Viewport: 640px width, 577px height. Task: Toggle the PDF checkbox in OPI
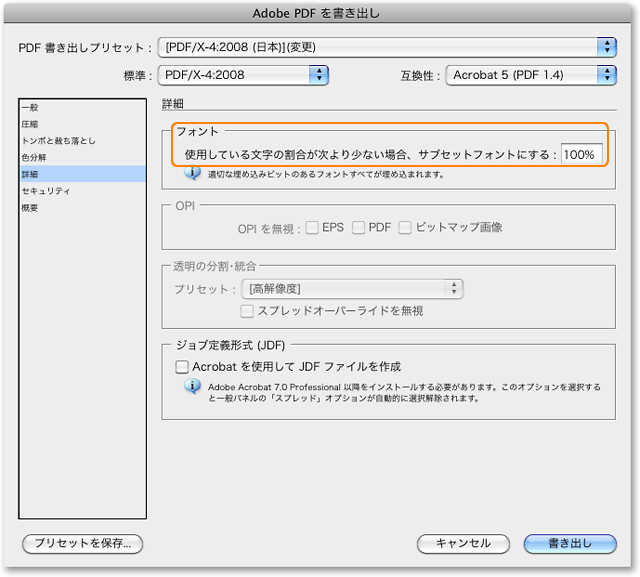[358, 227]
